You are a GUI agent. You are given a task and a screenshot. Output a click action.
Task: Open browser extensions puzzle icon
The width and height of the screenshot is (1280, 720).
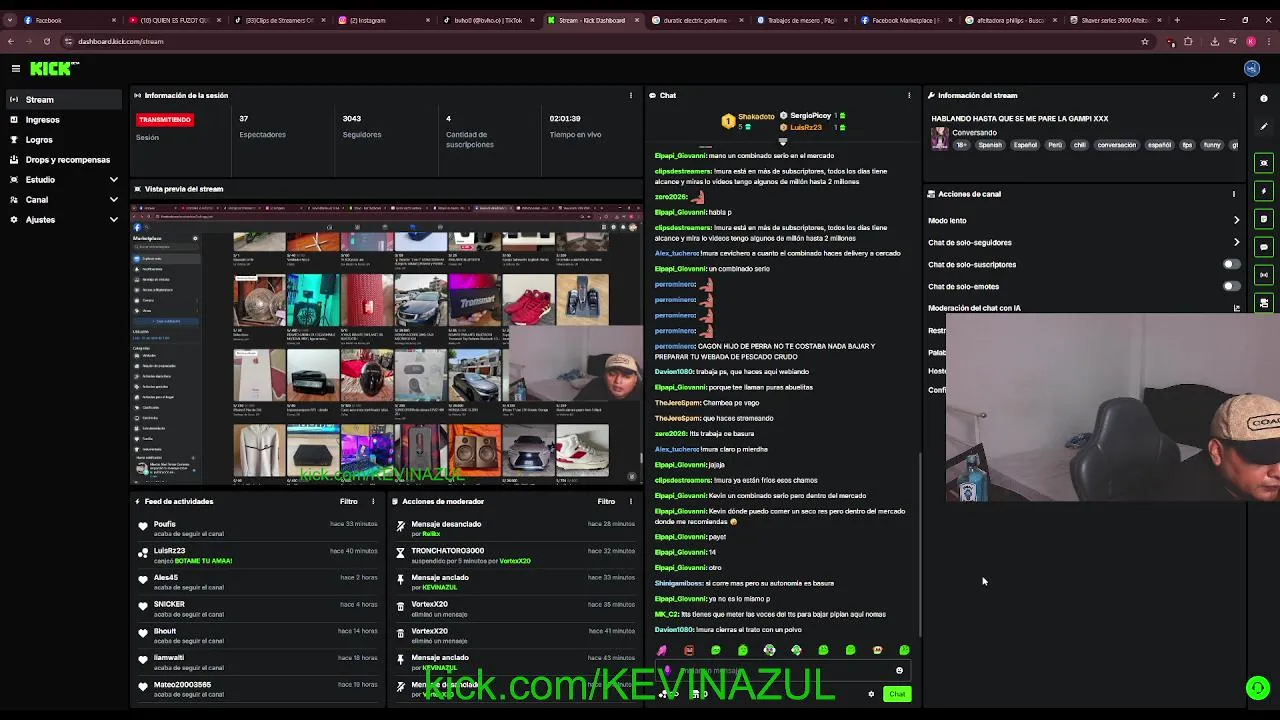pos(1188,41)
